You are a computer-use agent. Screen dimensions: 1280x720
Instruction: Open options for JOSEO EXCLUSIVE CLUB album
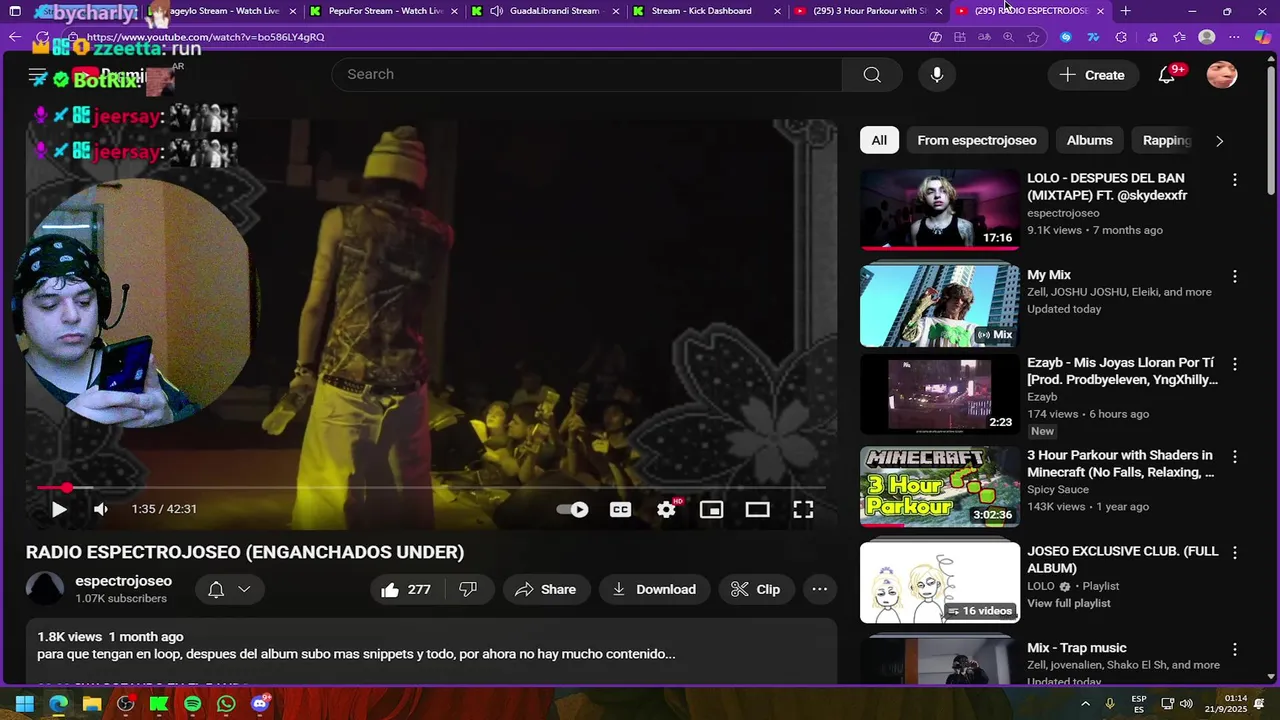1235,552
